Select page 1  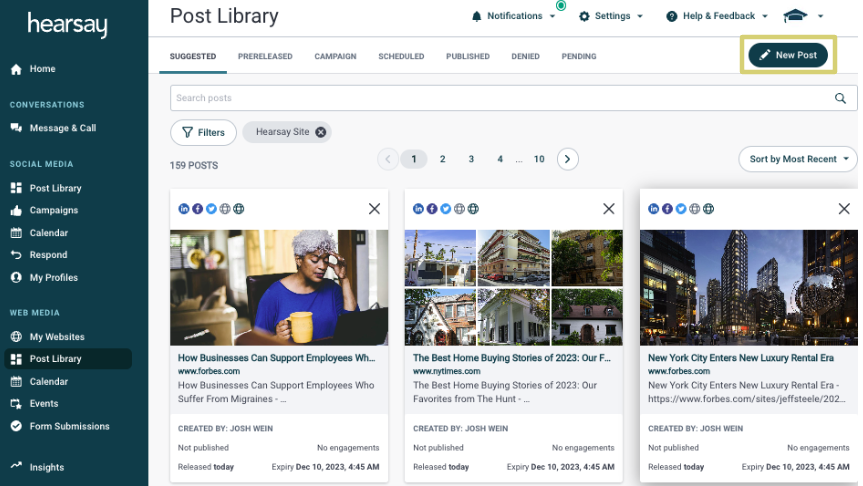pos(414,159)
